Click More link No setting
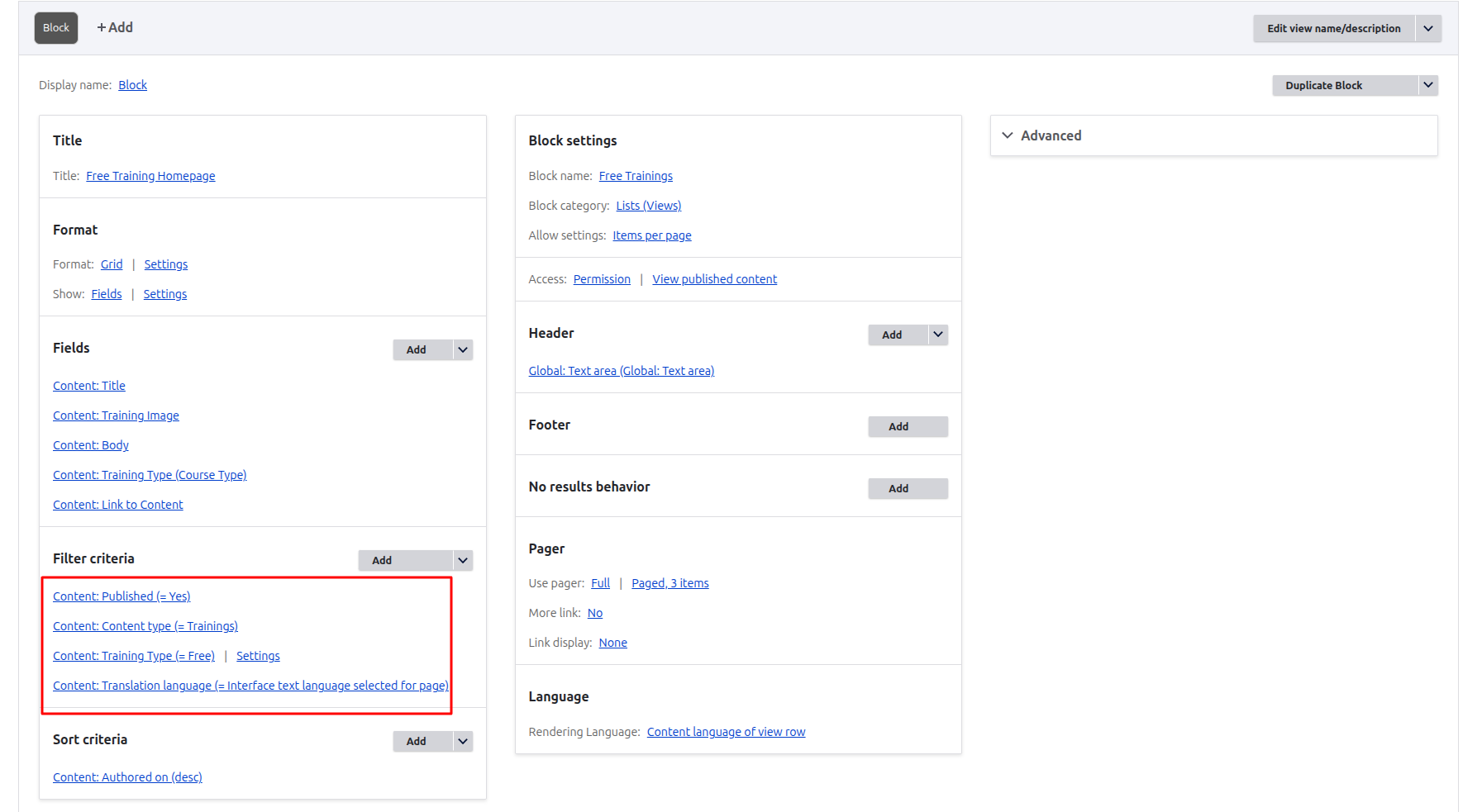Image resolution: width=1482 pixels, height=812 pixels. pos(595,613)
